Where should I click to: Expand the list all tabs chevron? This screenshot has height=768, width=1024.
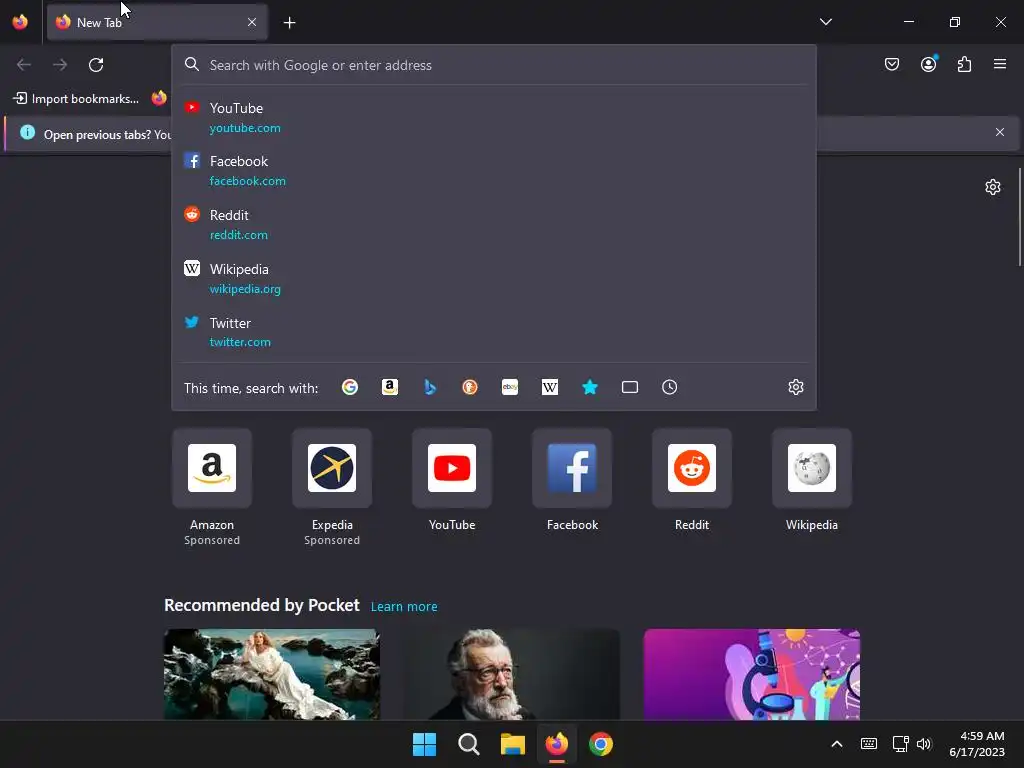coord(826,22)
